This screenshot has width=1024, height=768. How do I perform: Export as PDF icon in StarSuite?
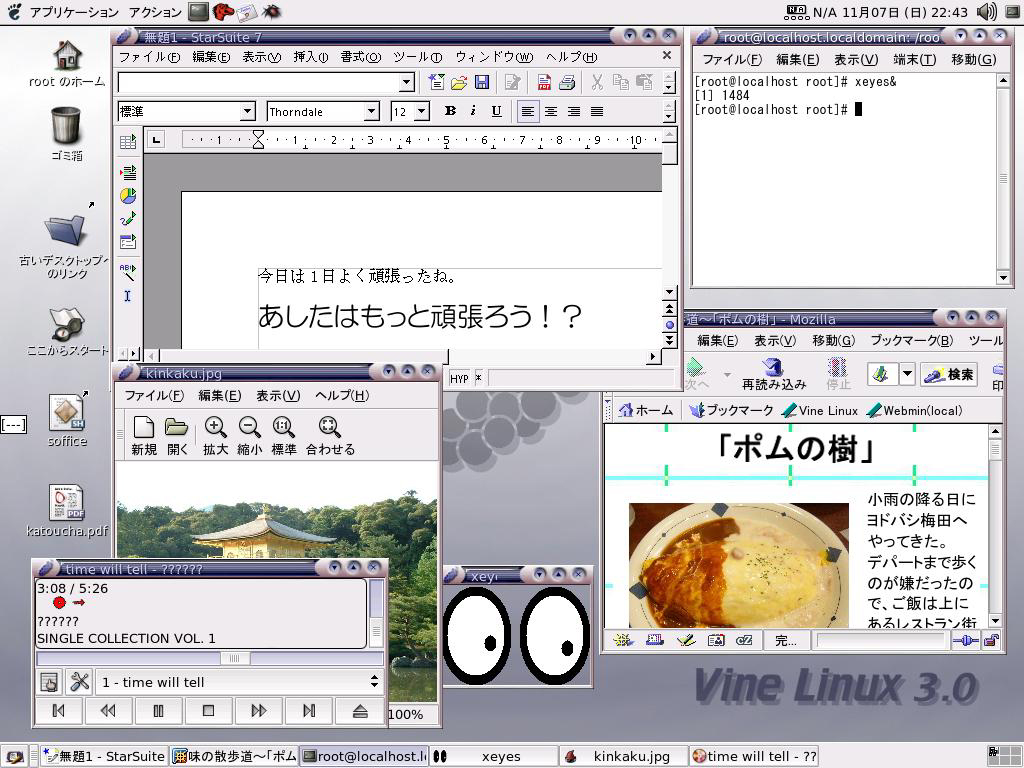click(544, 82)
